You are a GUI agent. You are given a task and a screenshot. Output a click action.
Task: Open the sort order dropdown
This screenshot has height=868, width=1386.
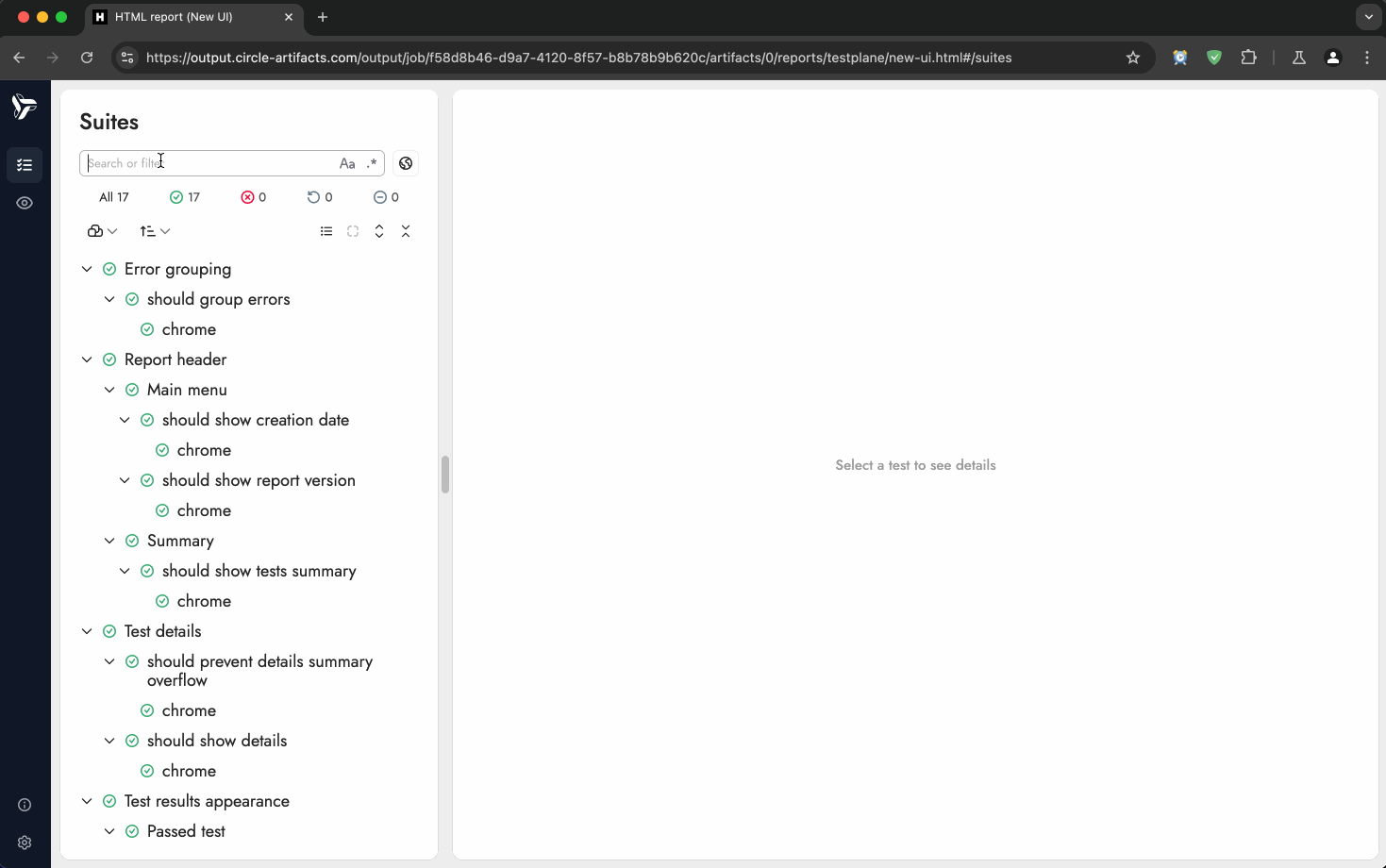(x=155, y=231)
